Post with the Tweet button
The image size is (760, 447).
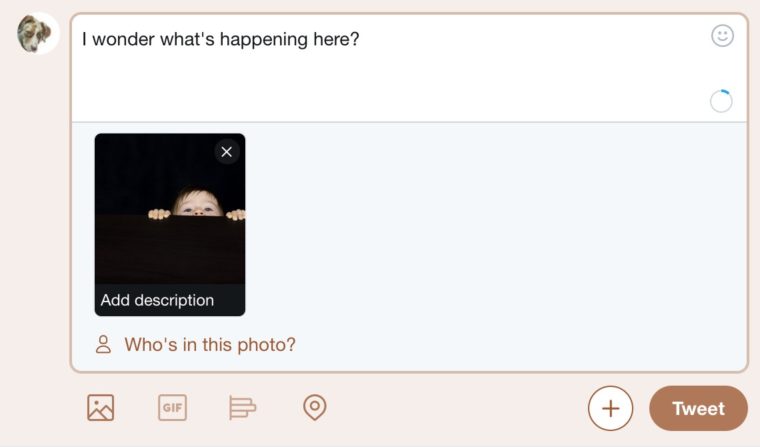click(698, 408)
